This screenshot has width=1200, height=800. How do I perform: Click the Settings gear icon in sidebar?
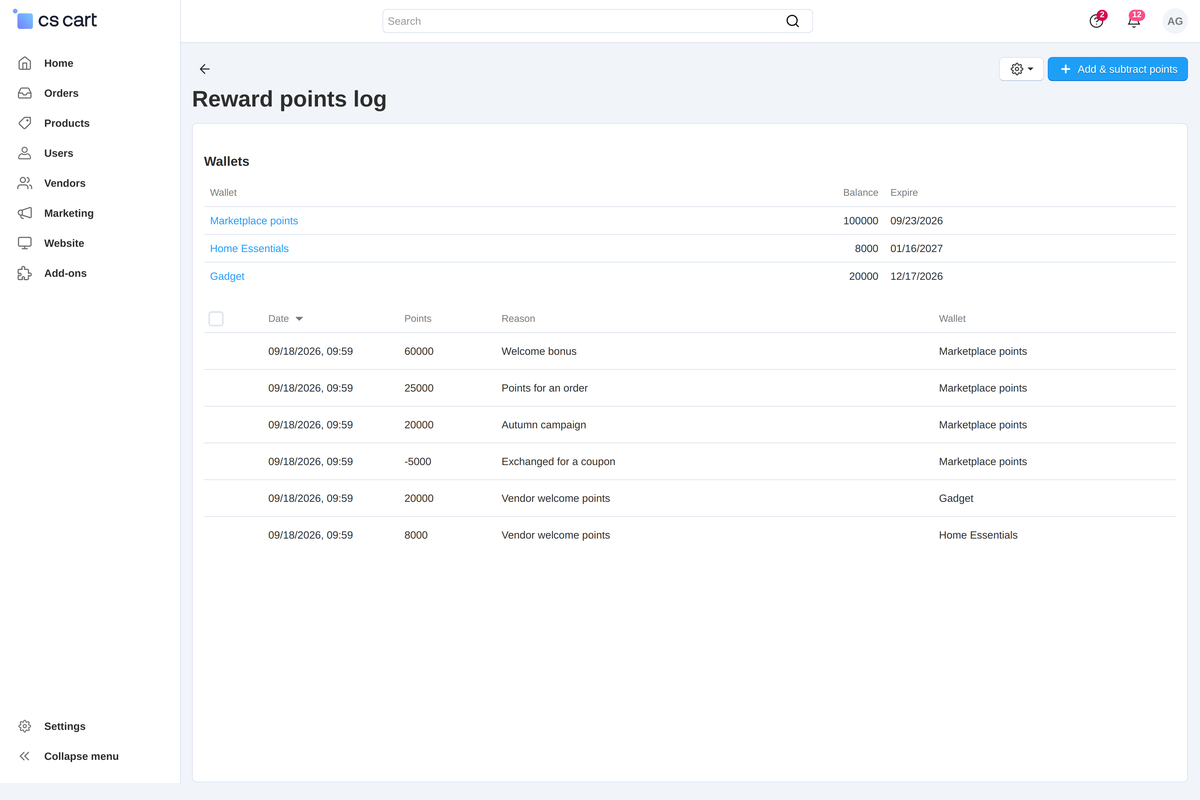[x=25, y=726]
